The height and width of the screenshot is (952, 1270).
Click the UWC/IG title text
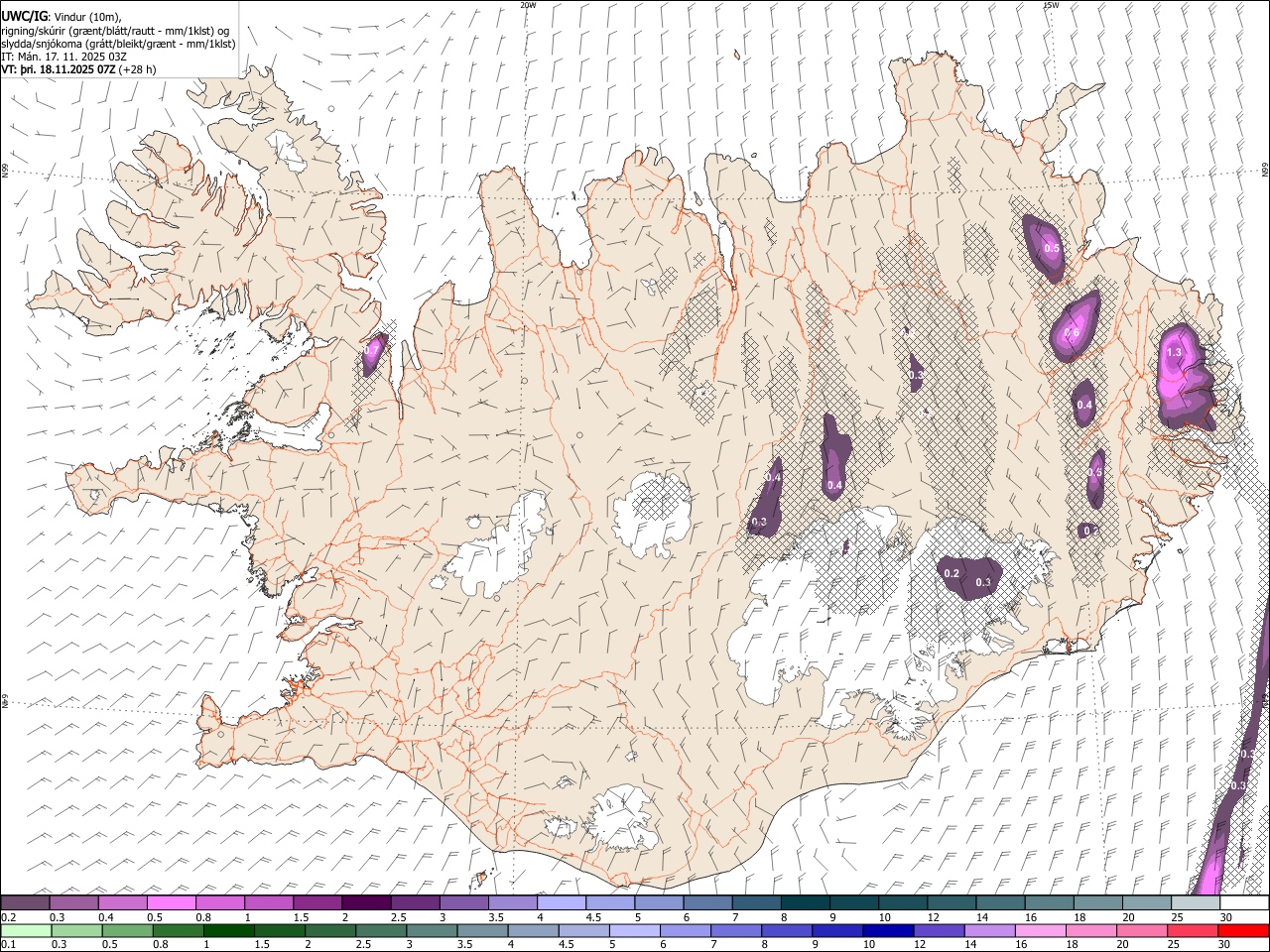(24, 16)
